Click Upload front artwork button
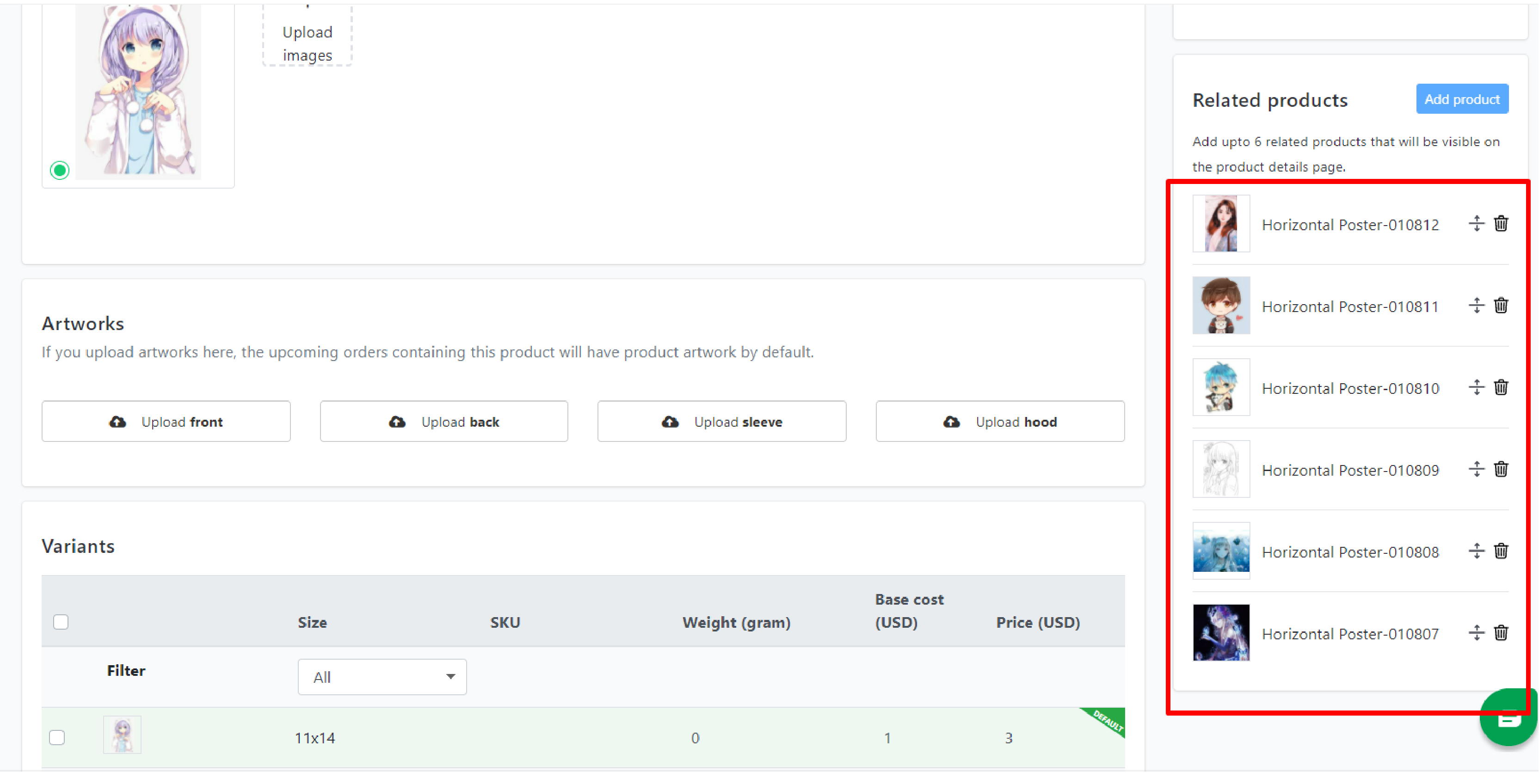1539x784 pixels. [166, 422]
